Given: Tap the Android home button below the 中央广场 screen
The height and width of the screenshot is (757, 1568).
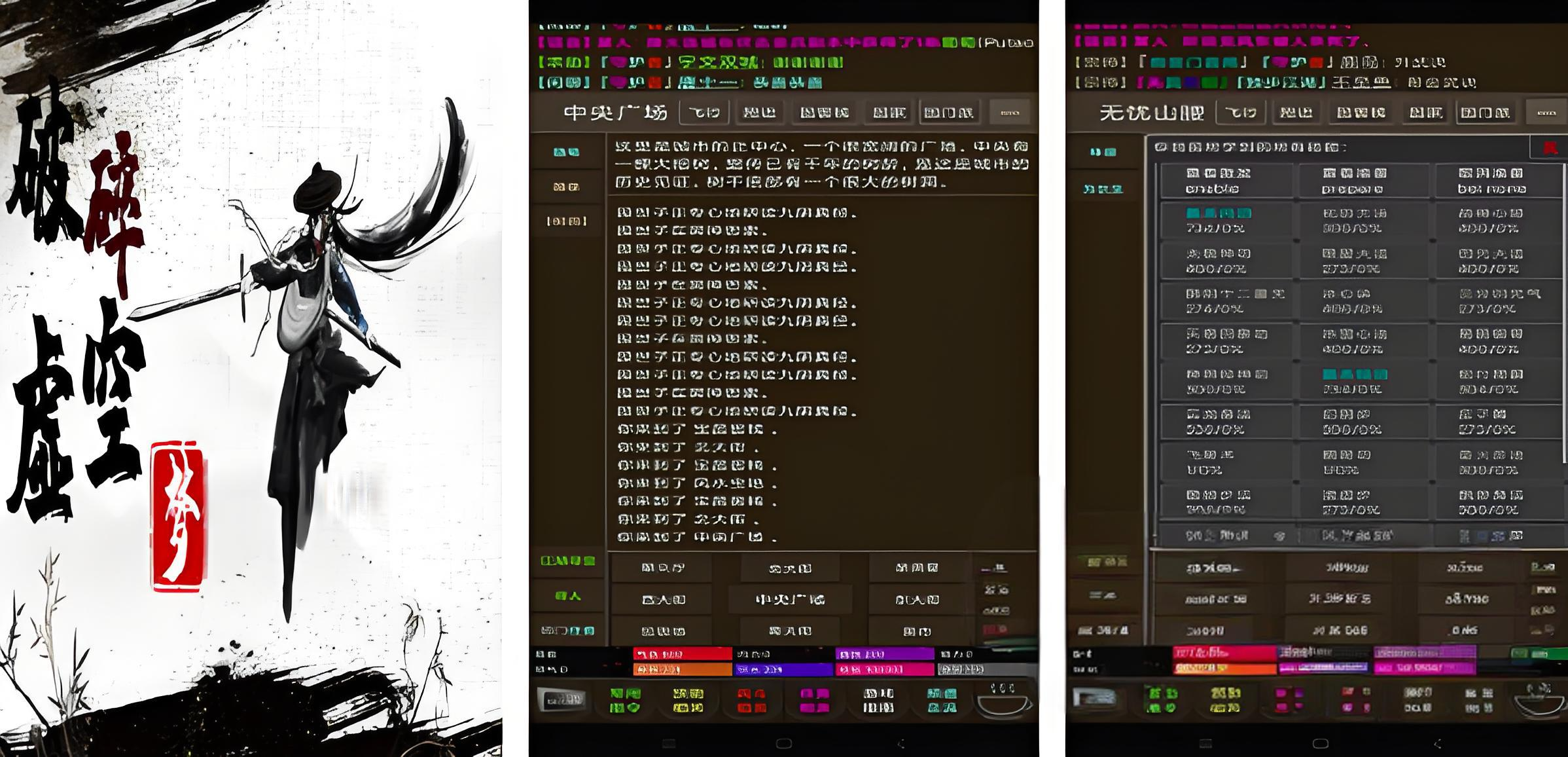Looking at the screenshot, I should [783, 743].
